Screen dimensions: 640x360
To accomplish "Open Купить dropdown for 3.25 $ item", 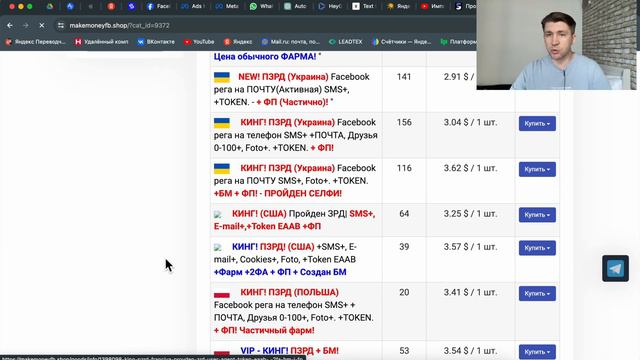I will point(537,215).
